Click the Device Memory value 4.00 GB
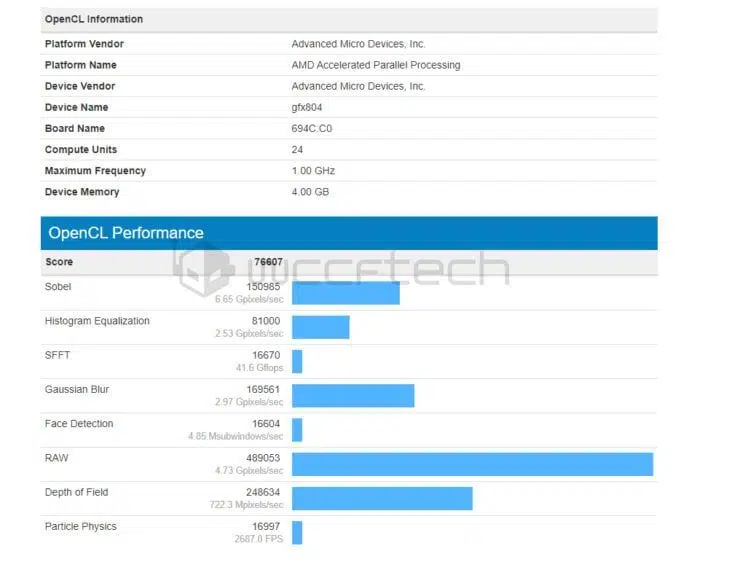Viewport: 740px width, 562px height. tap(310, 192)
